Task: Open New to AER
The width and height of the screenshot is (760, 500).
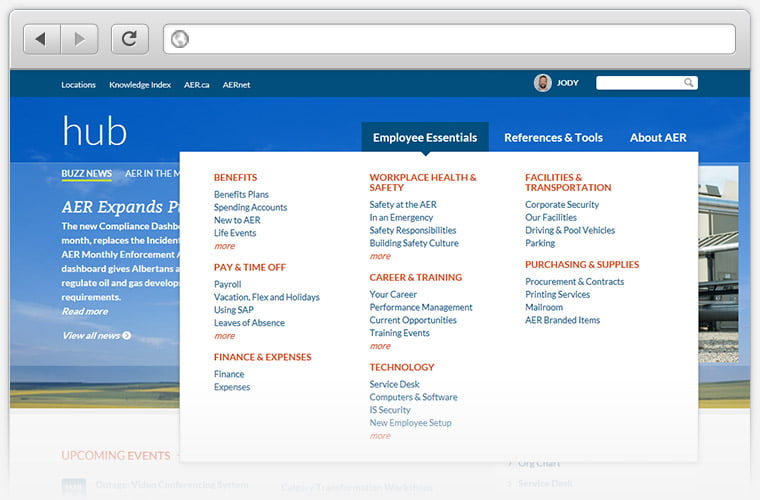Action: pyautogui.click(x=237, y=220)
